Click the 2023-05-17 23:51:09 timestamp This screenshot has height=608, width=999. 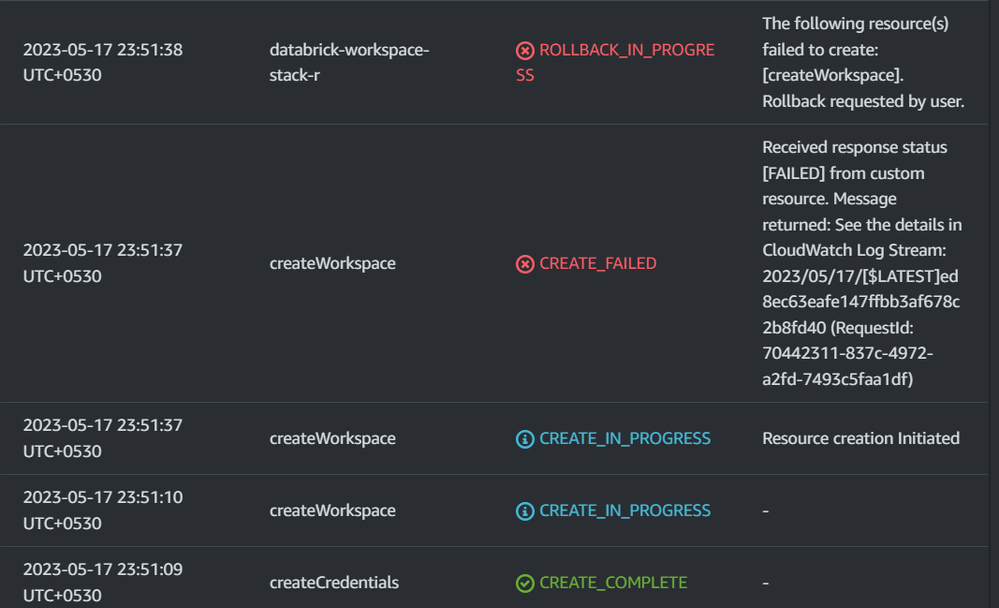point(102,583)
